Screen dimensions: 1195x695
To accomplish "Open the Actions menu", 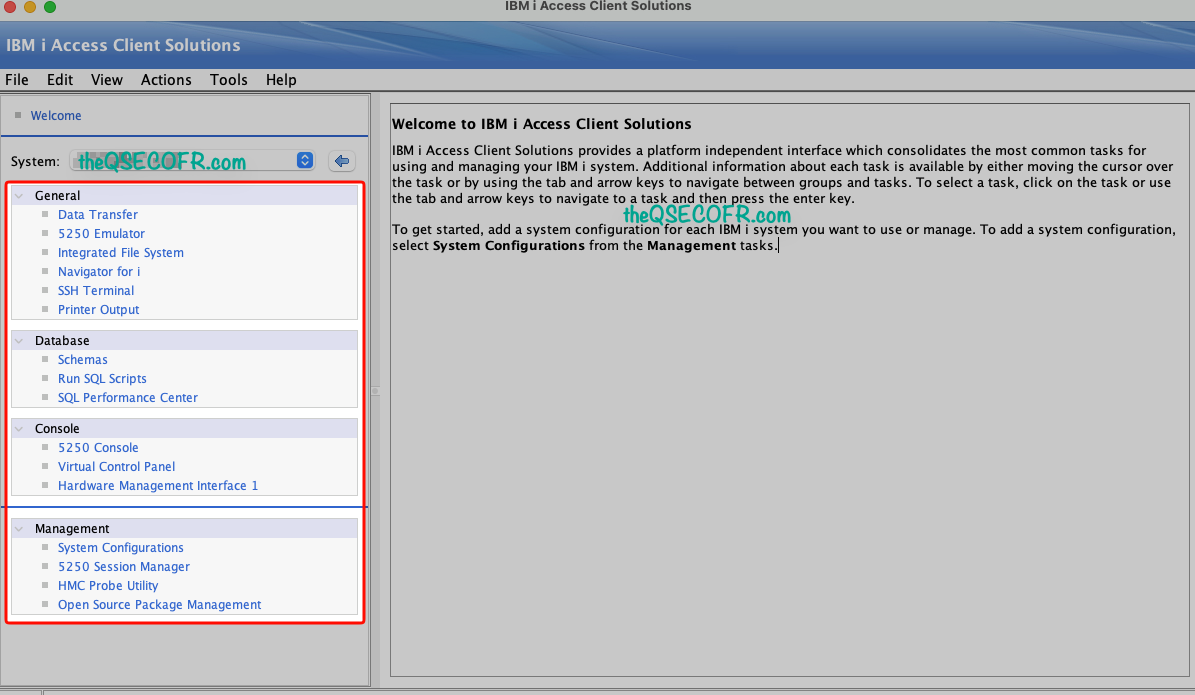I will [x=166, y=80].
